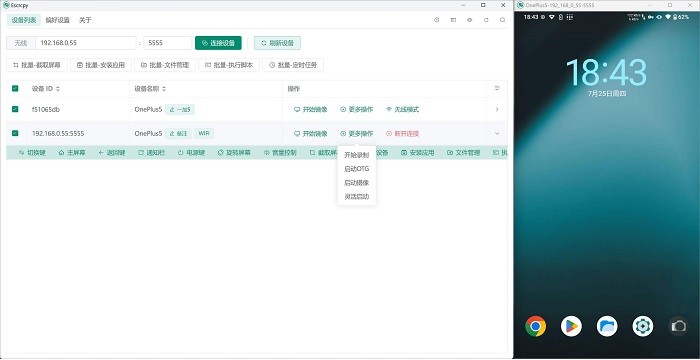Sort by 设备名称 column arrows
700x360 pixels.
[164, 89]
